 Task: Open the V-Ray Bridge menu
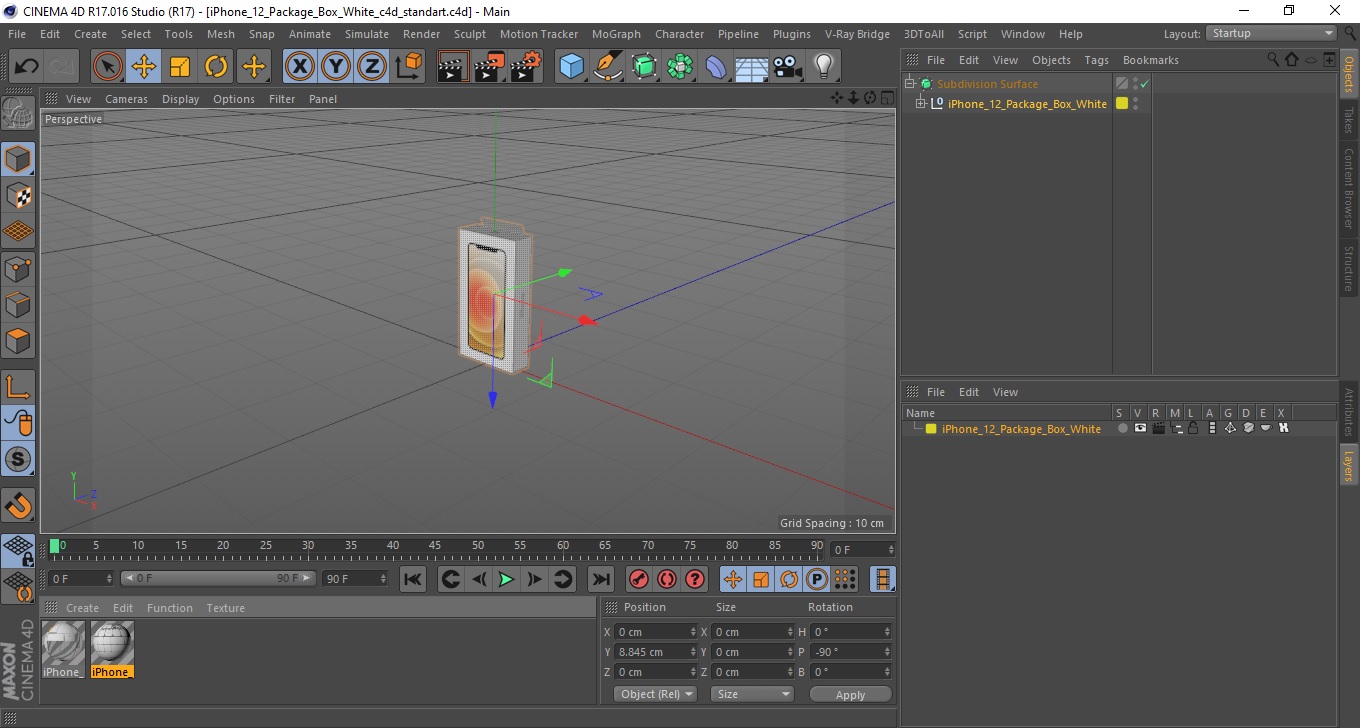point(857,34)
